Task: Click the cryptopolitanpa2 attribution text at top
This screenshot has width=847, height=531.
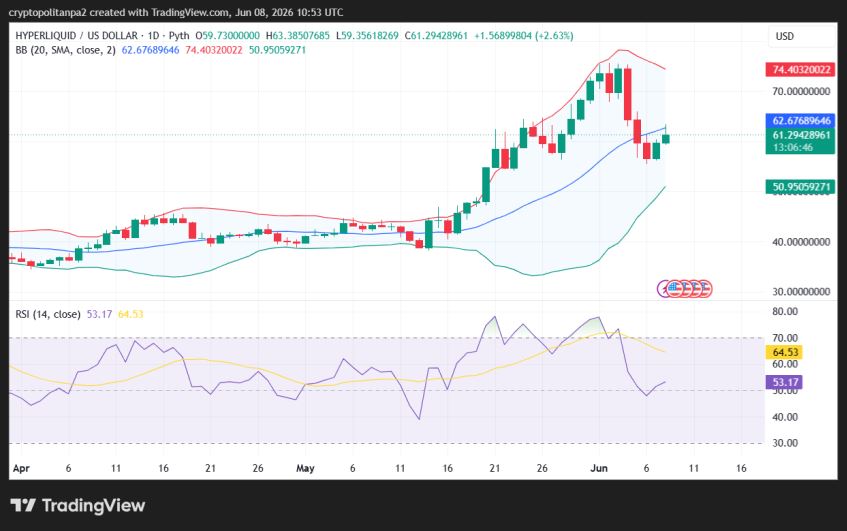Action: (176, 12)
